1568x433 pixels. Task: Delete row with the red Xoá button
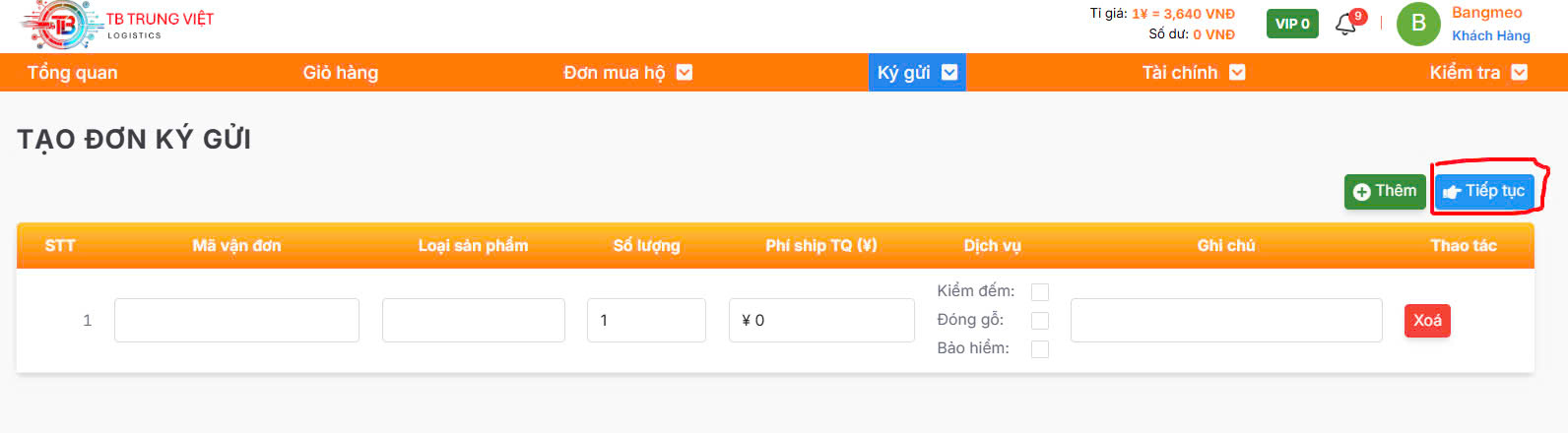1427,321
